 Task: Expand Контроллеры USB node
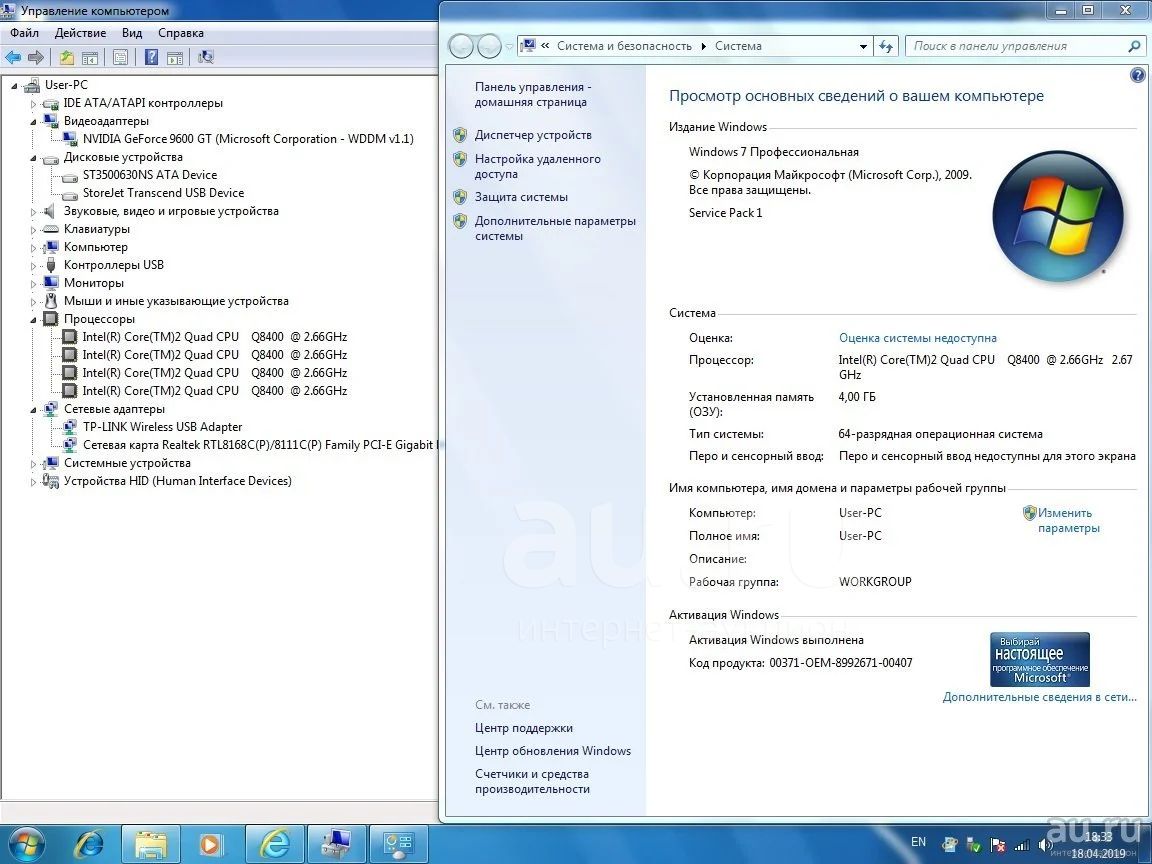pyautogui.click(x=33, y=266)
